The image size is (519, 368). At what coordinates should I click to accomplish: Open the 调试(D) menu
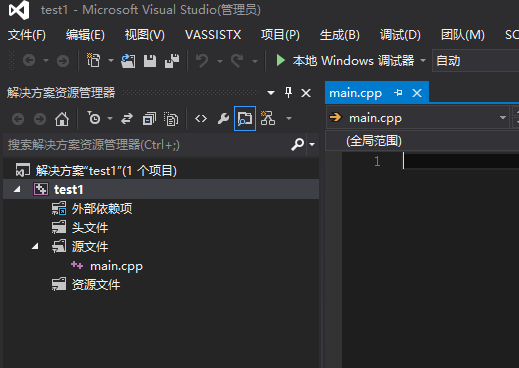coord(400,35)
